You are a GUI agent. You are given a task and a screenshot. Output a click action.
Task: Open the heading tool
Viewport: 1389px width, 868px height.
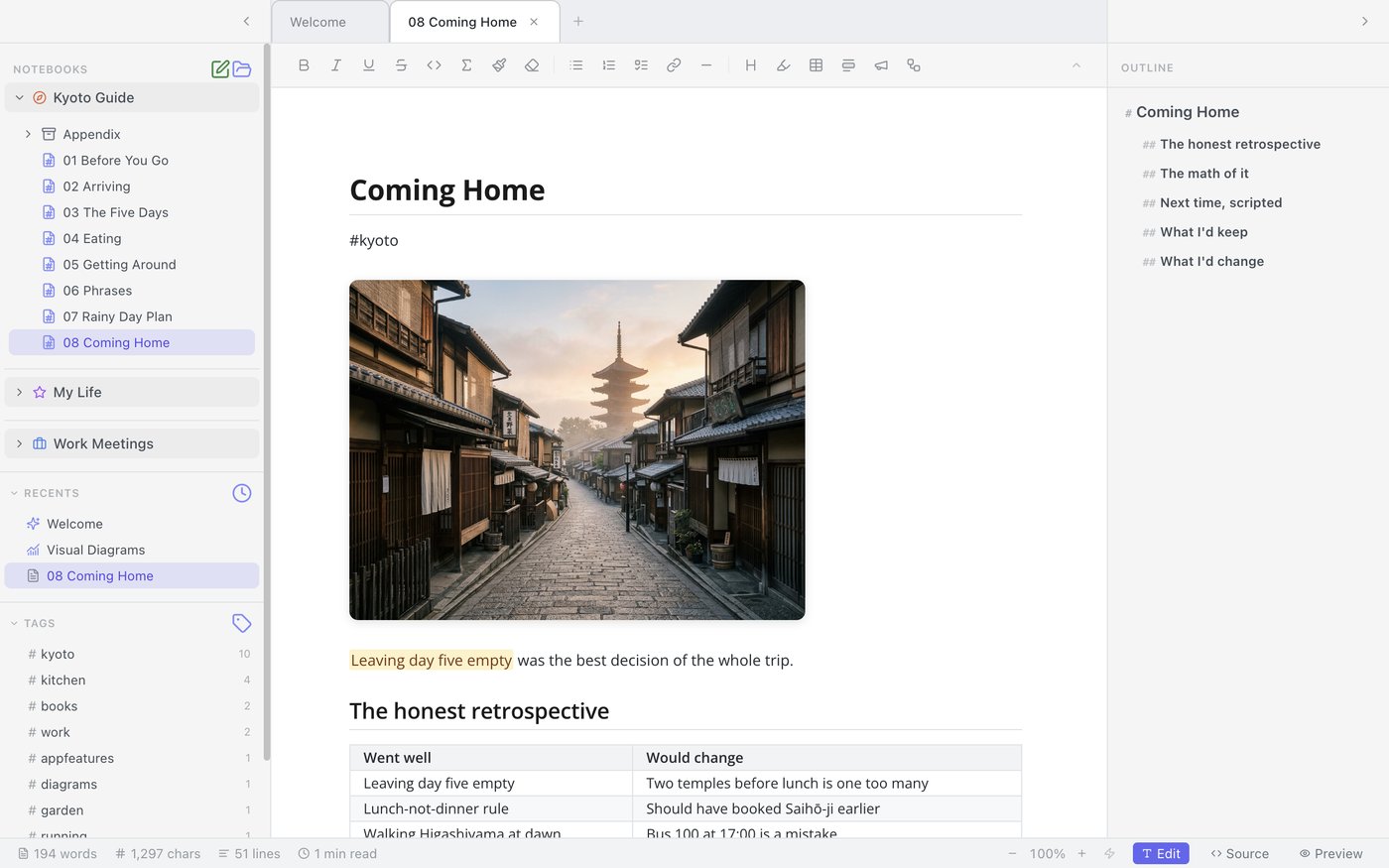click(751, 65)
